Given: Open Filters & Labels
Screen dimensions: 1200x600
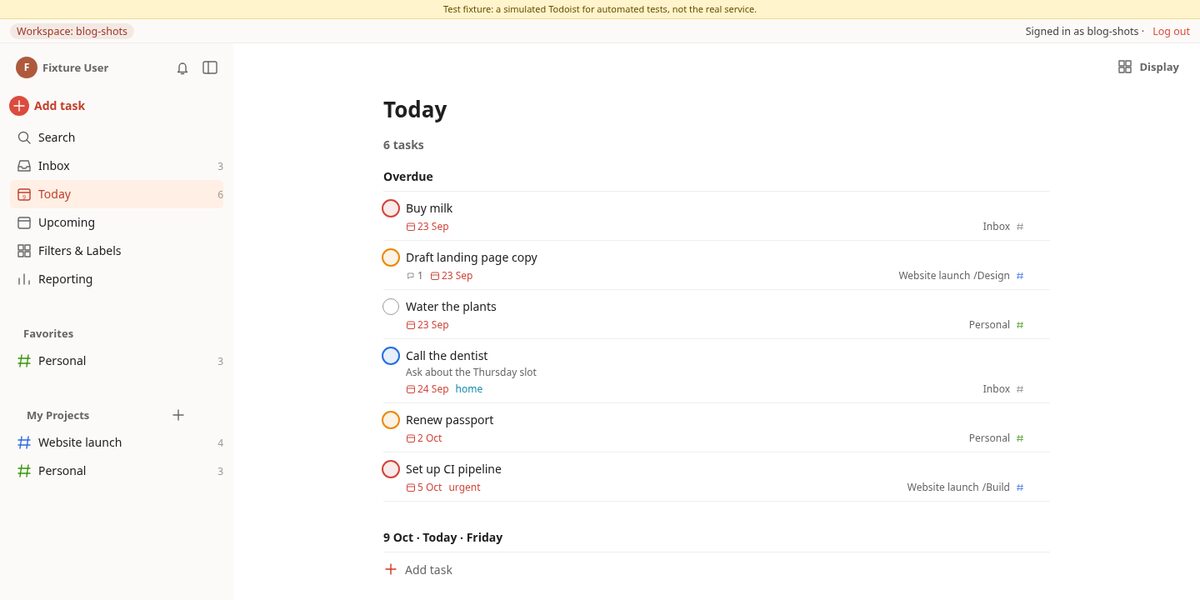Looking at the screenshot, I should tap(117, 251).
